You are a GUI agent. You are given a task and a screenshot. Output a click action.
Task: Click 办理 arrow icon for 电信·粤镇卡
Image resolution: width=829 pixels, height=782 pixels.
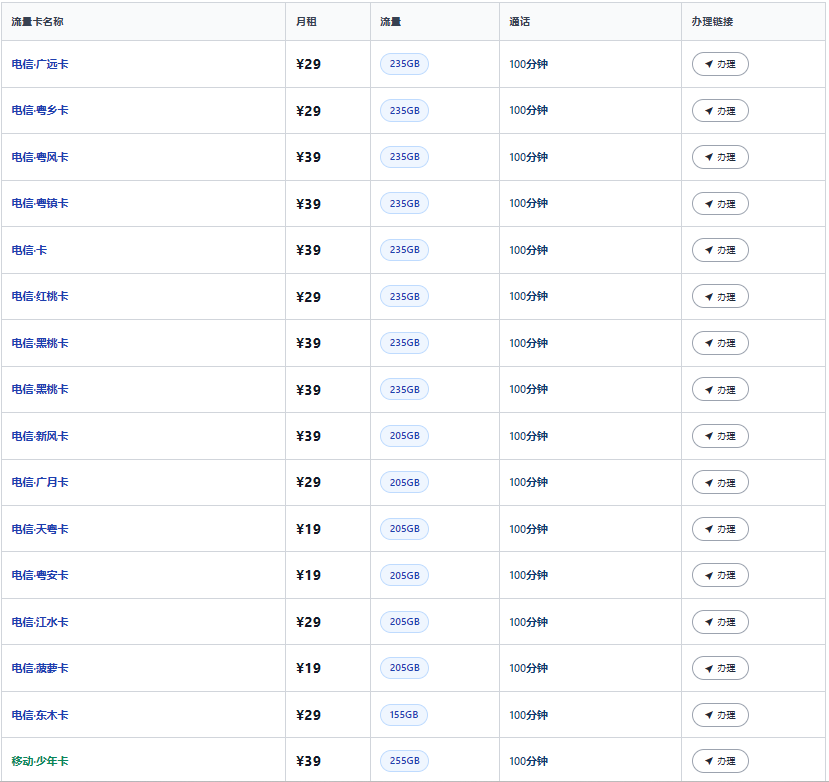[709, 204]
